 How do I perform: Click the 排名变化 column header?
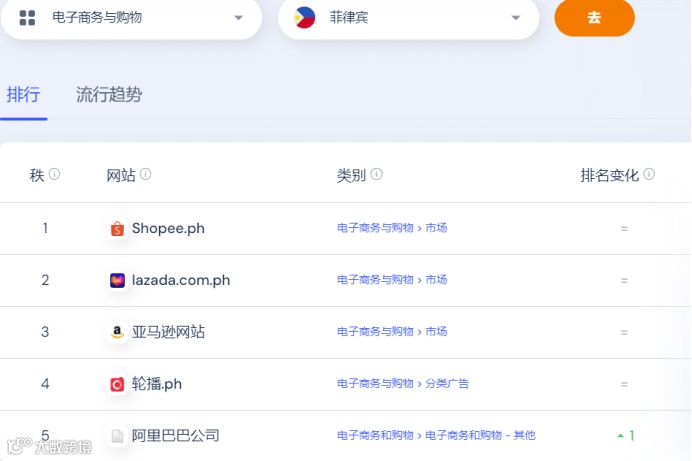609,175
